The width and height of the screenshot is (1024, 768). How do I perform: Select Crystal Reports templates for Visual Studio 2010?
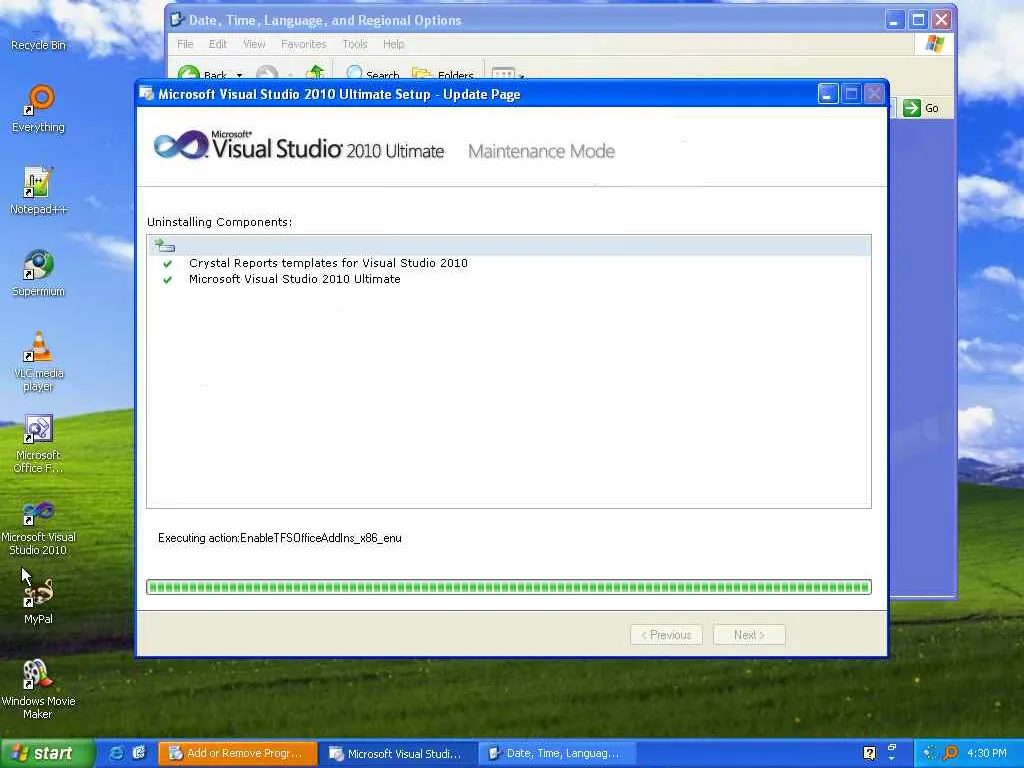point(328,263)
